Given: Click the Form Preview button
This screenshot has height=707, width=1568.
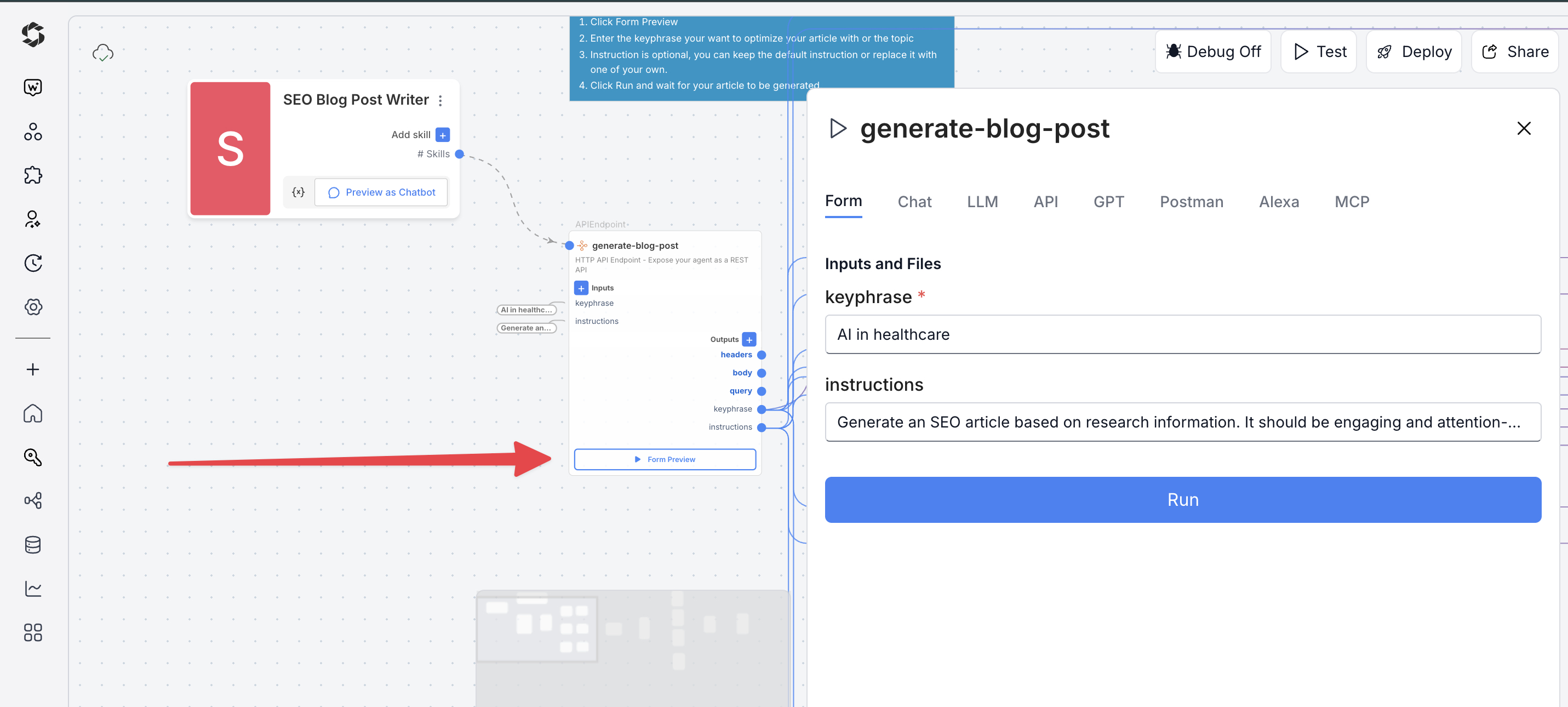Looking at the screenshot, I should [665, 459].
